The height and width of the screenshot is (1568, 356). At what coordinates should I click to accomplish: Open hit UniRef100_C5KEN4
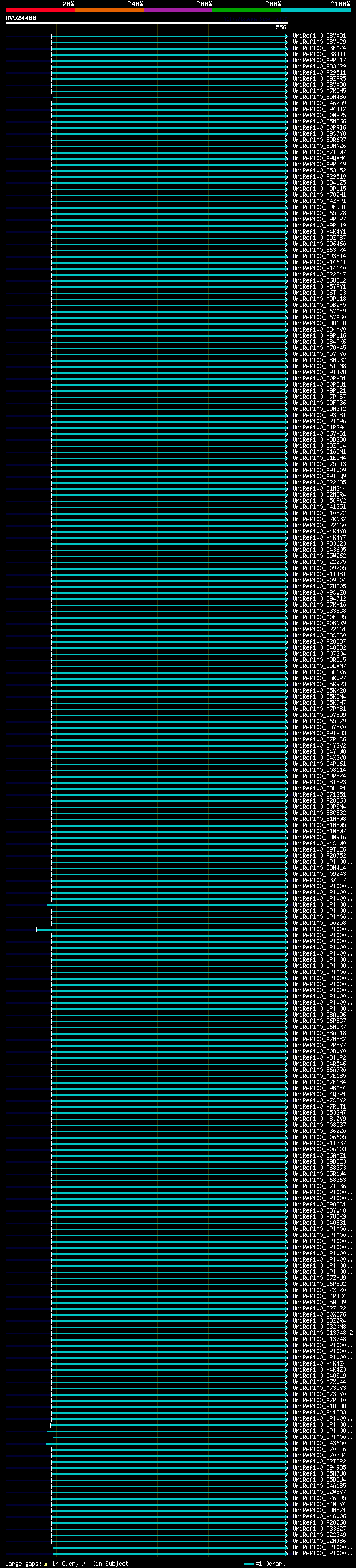click(x=319, y=697)
